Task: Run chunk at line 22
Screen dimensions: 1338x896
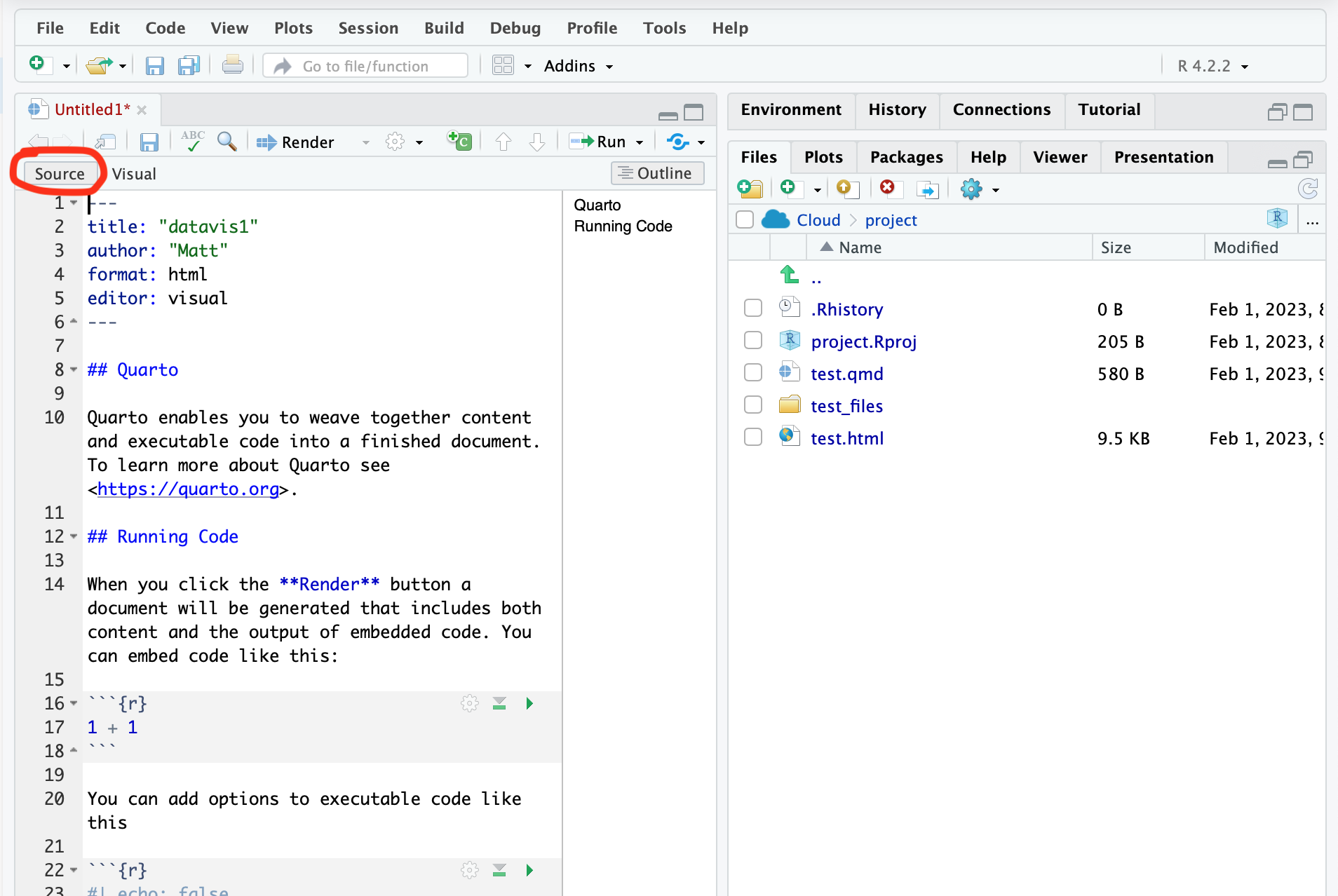Action: tap(529, 870)
